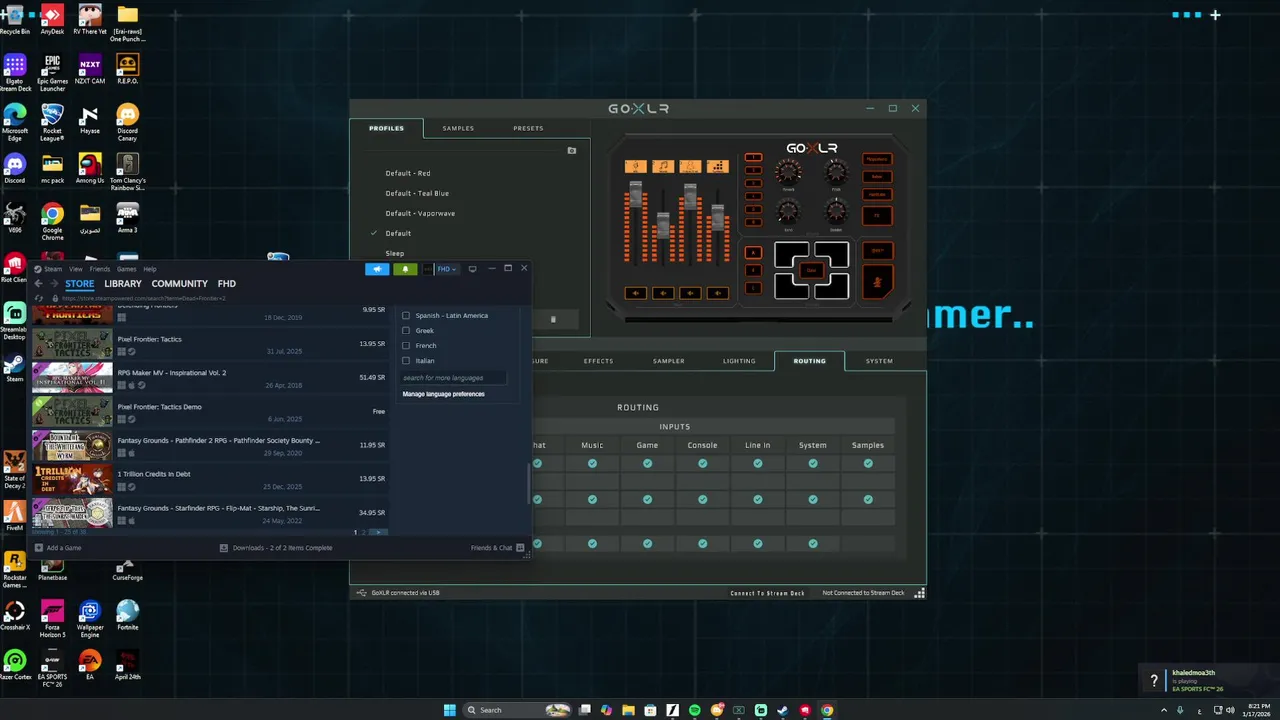Open Steam's Community section
Viewport: 1280px width, 720px height.
click(x=179, y=284)
